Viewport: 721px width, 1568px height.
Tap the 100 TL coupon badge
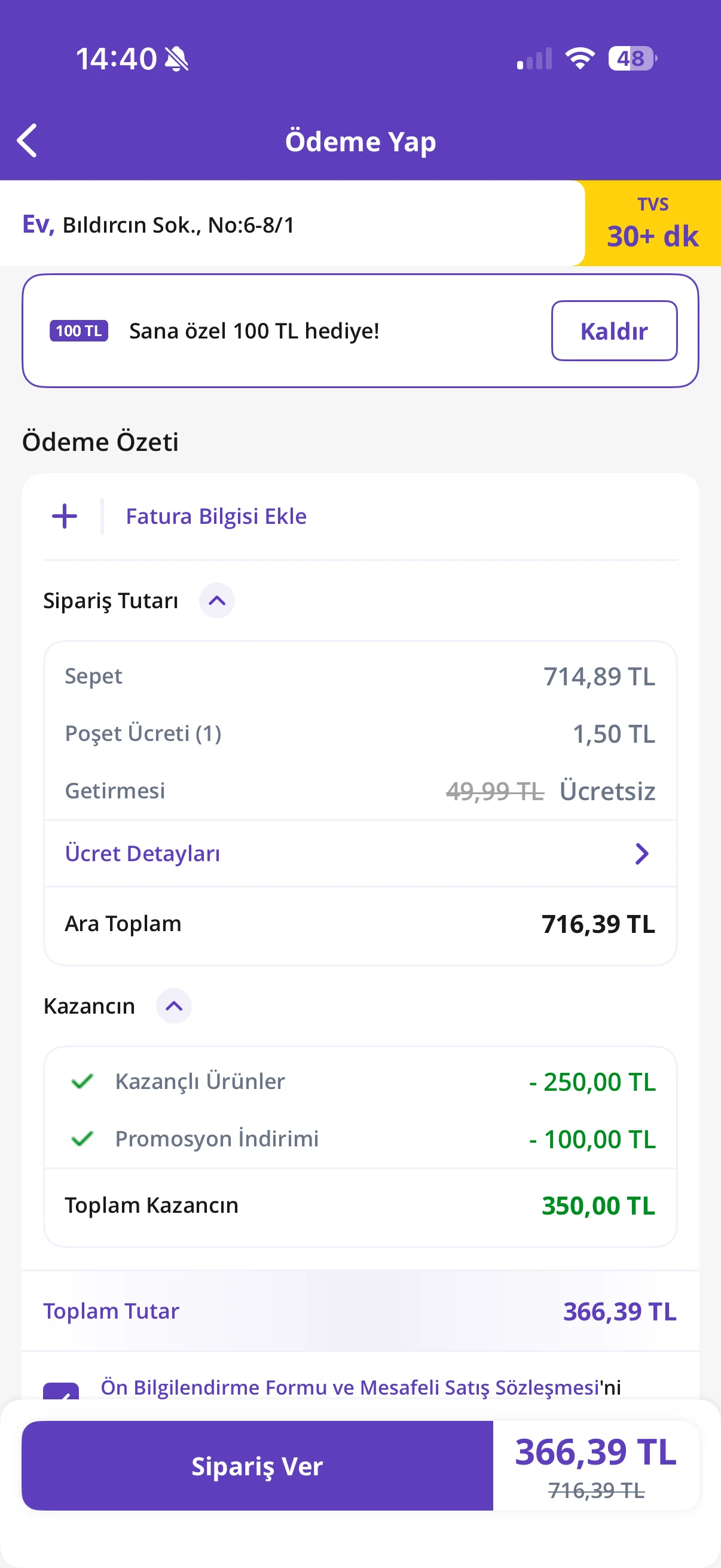79,331
